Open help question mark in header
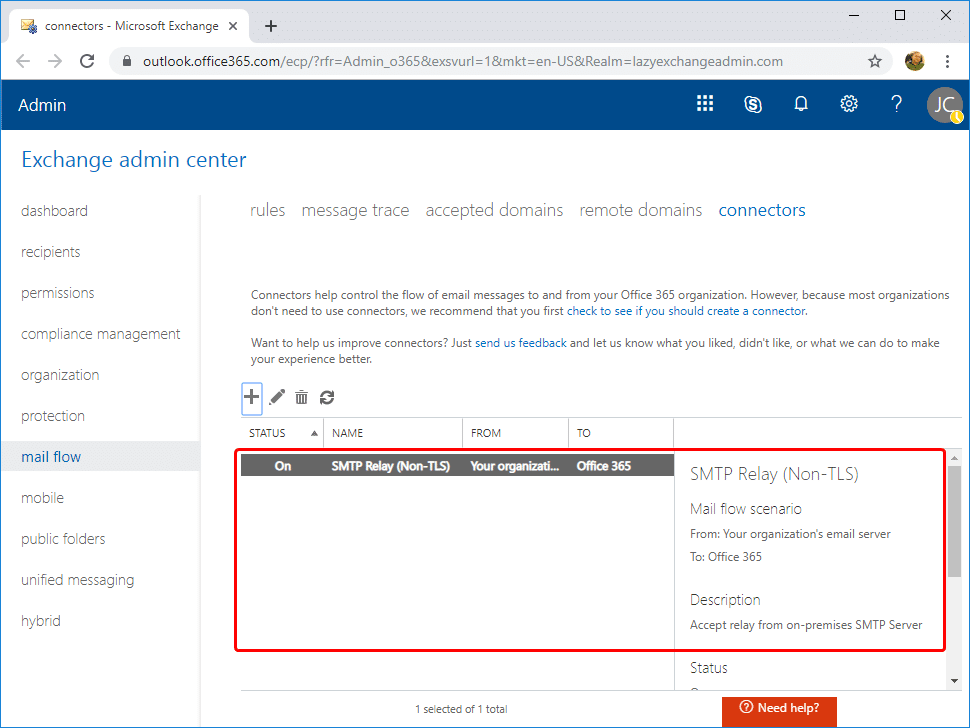 click(896, 104)
